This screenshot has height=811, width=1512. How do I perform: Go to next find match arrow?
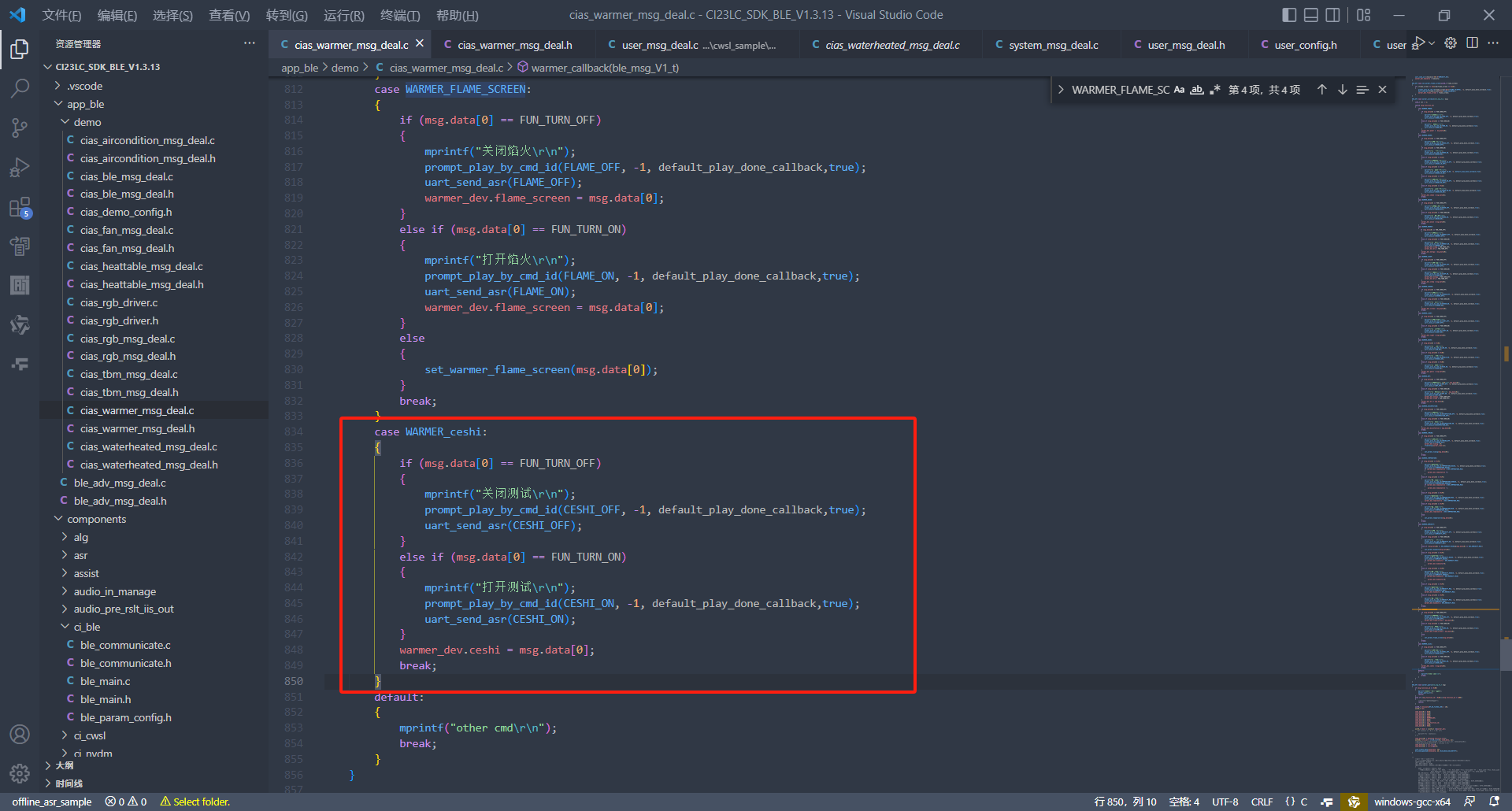[1342, 90]
